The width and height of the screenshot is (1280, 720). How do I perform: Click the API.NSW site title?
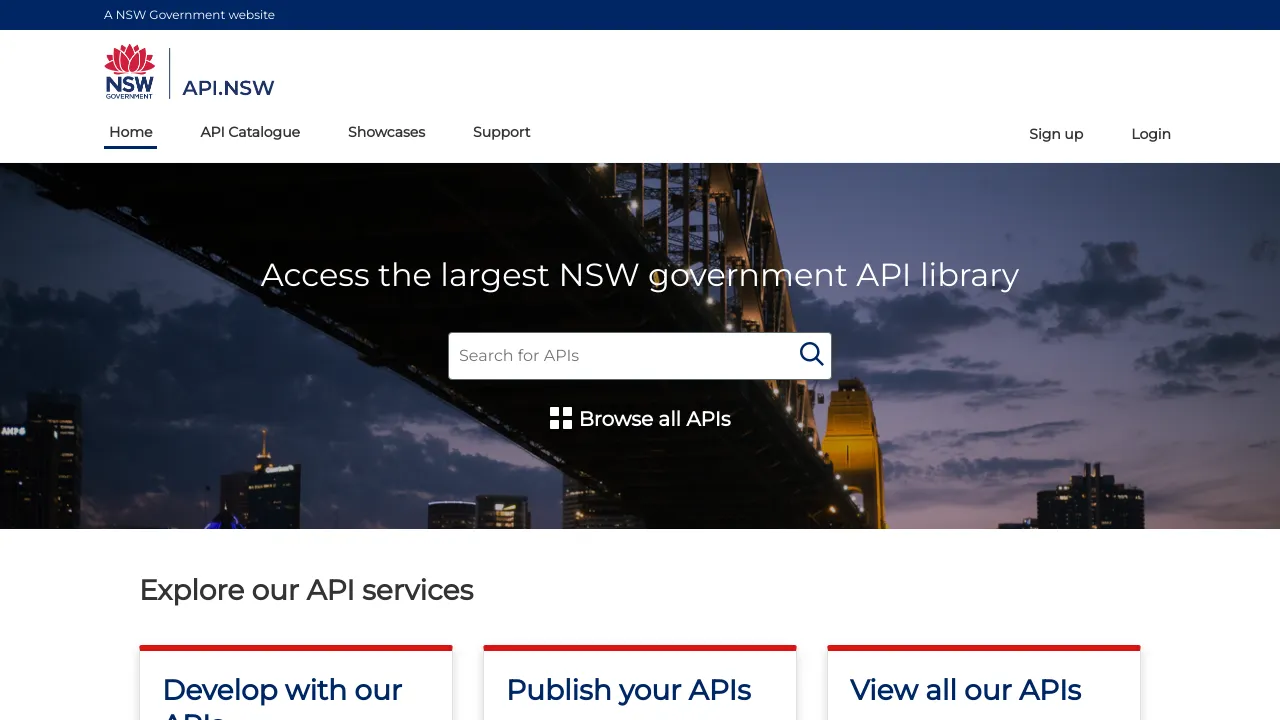(228, 88)
